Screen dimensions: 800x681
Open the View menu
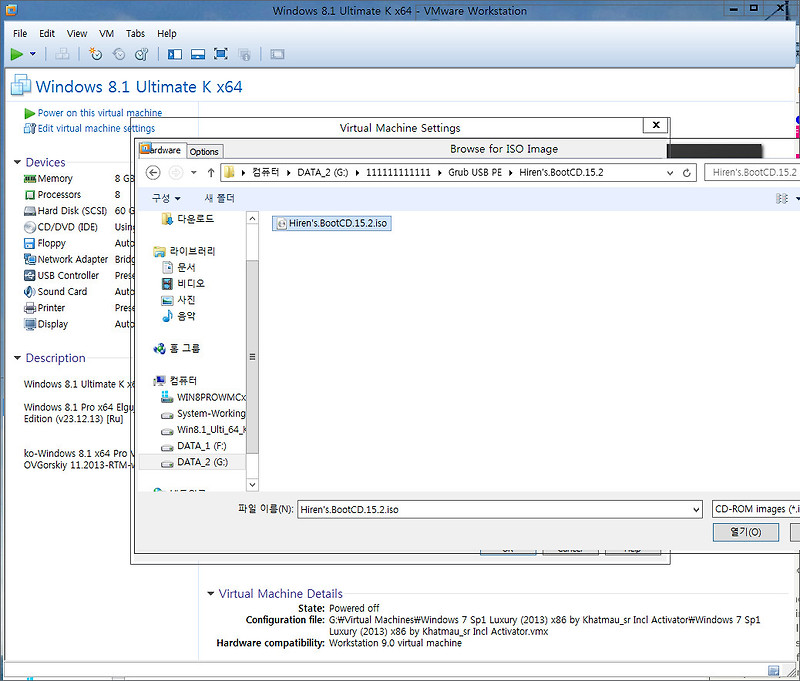pos(77,34)
